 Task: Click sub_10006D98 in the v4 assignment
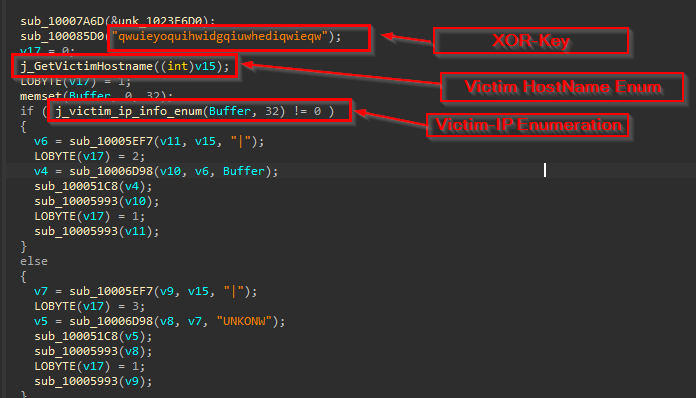click(x=111, y=171)
